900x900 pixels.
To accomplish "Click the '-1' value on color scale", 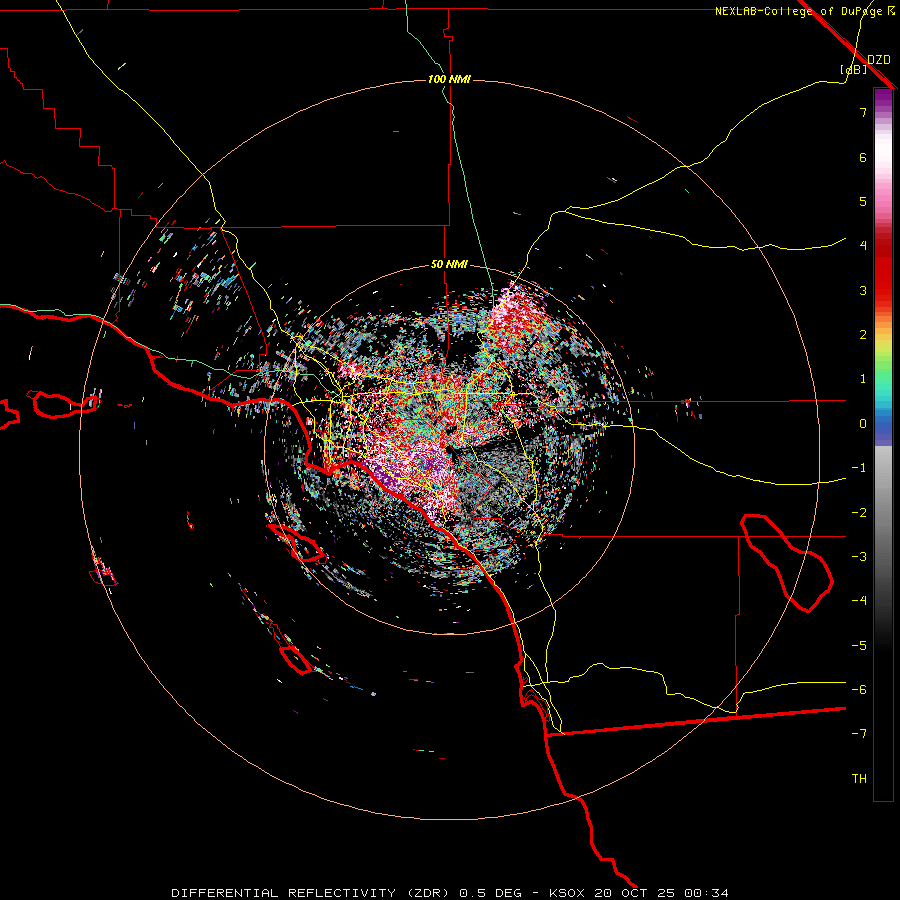I will pos(859,468).
